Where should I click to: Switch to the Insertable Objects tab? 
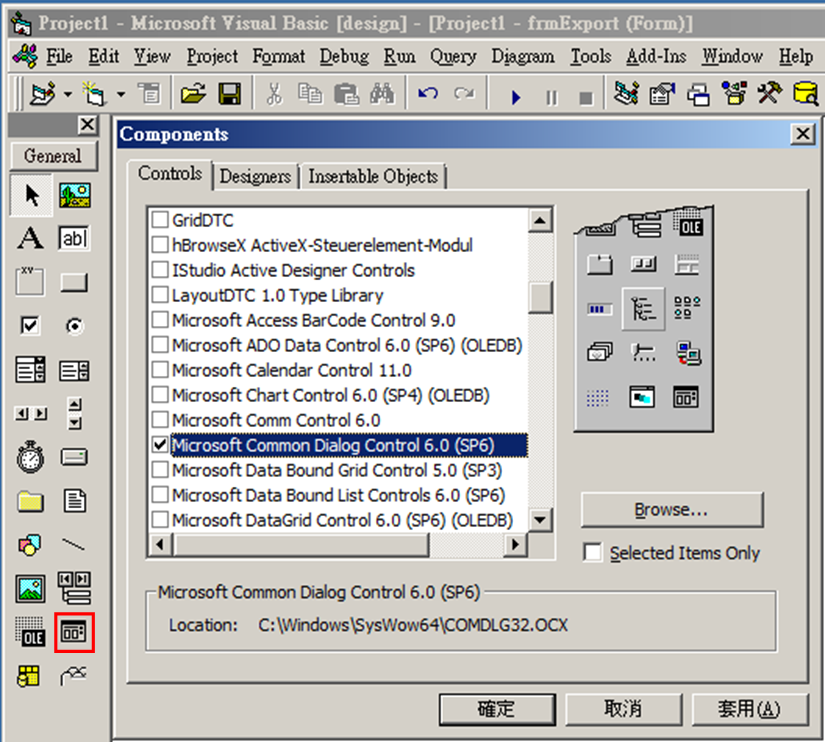(373, 176)
